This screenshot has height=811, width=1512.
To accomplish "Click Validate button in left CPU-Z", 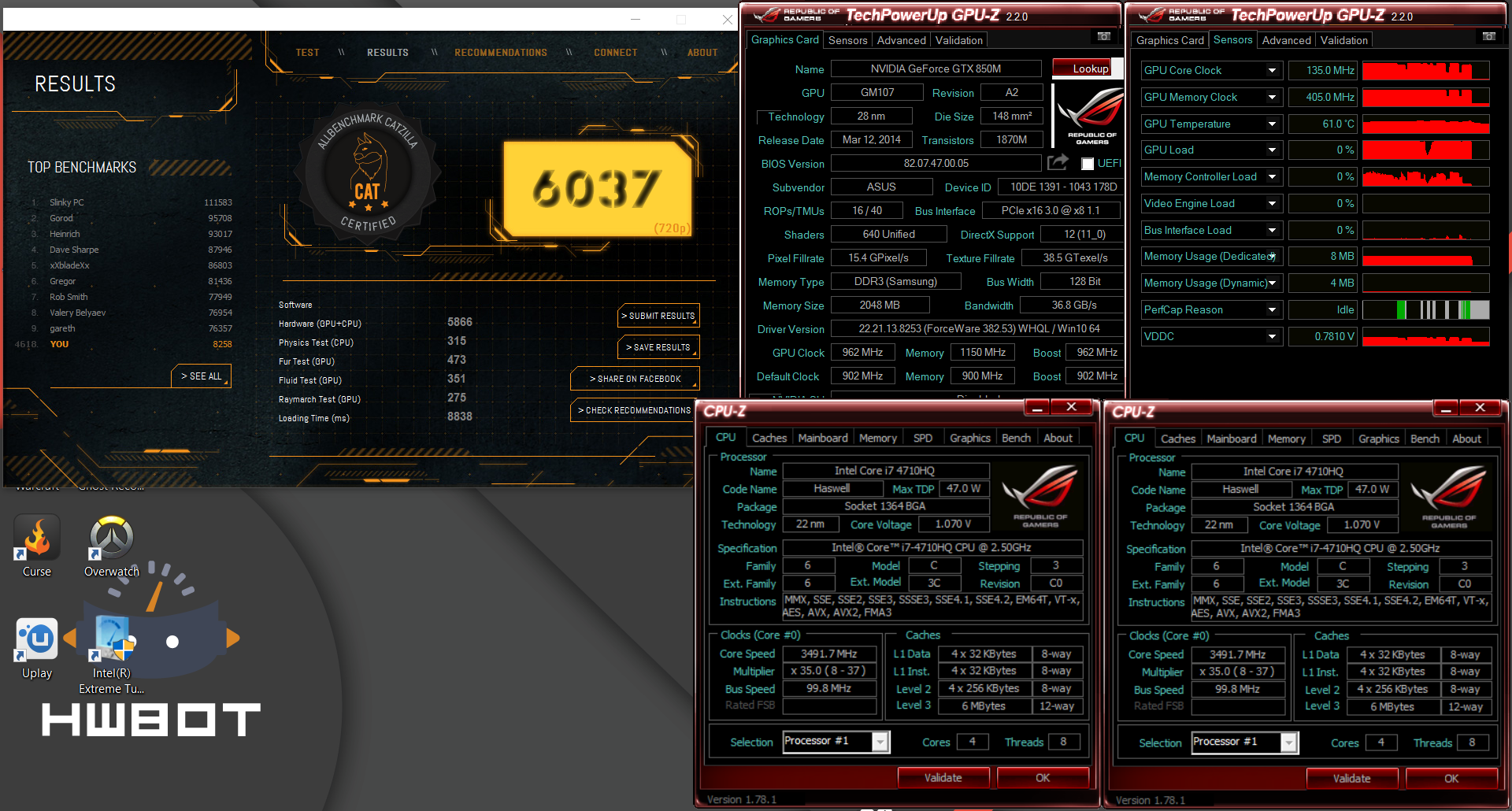I will click(943, 777).
